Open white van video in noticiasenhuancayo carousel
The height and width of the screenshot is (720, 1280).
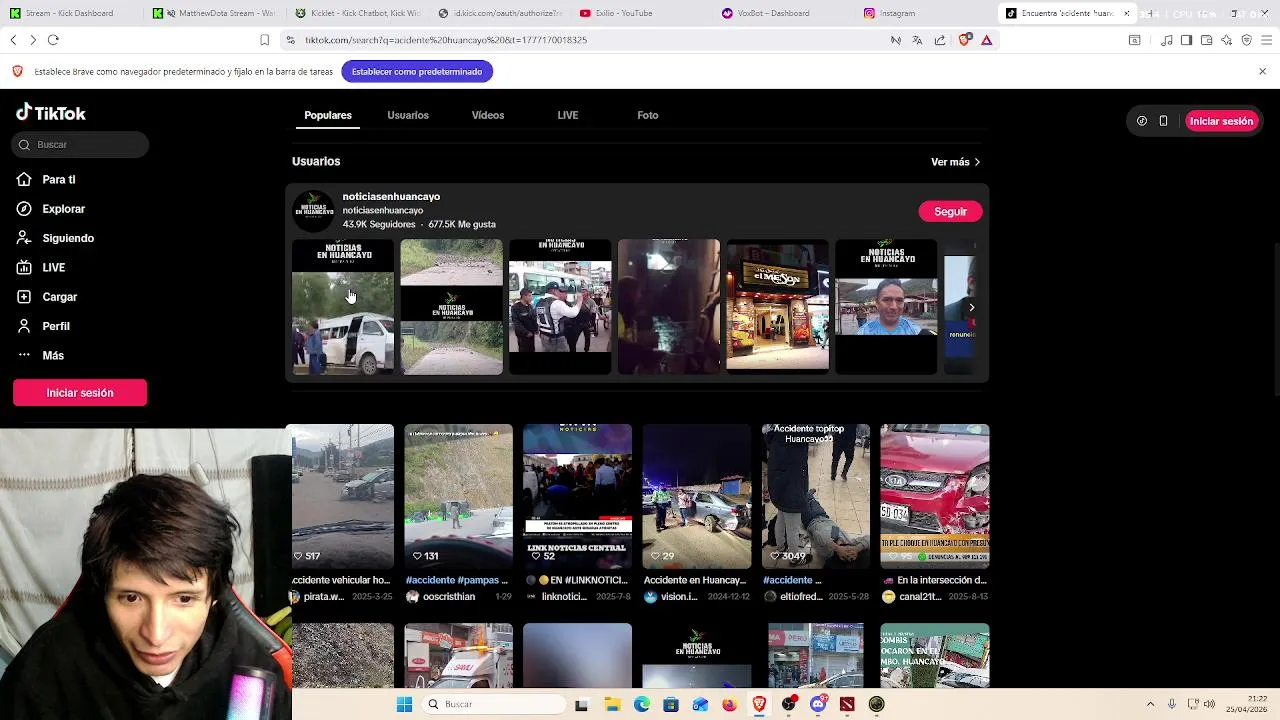point(343,307)
